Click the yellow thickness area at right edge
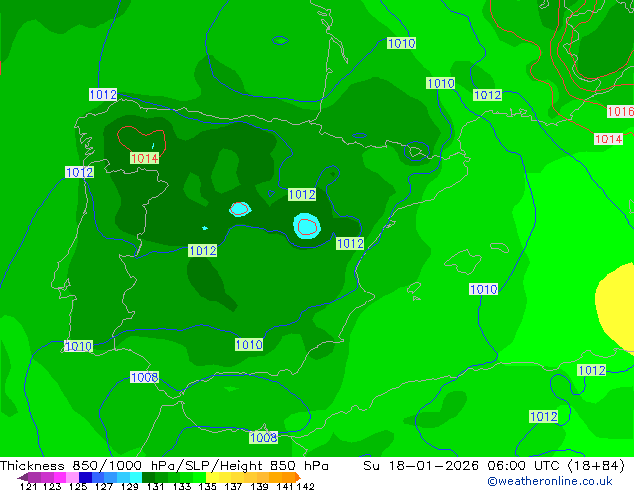 (617, 308)
